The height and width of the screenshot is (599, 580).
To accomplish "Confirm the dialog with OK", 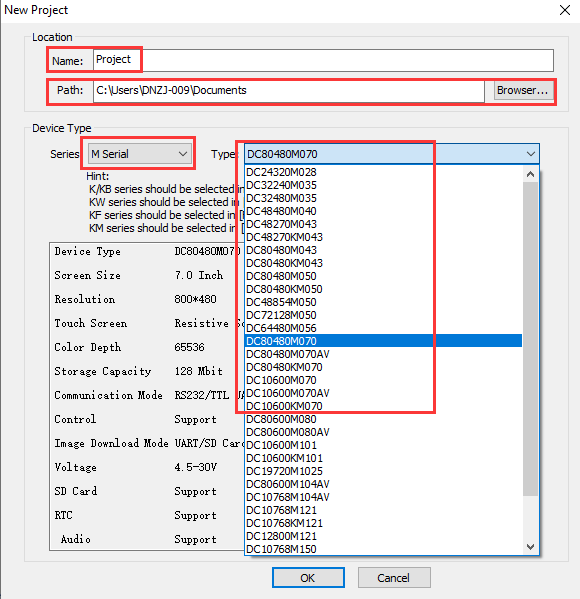I will (x=308, y=578).
